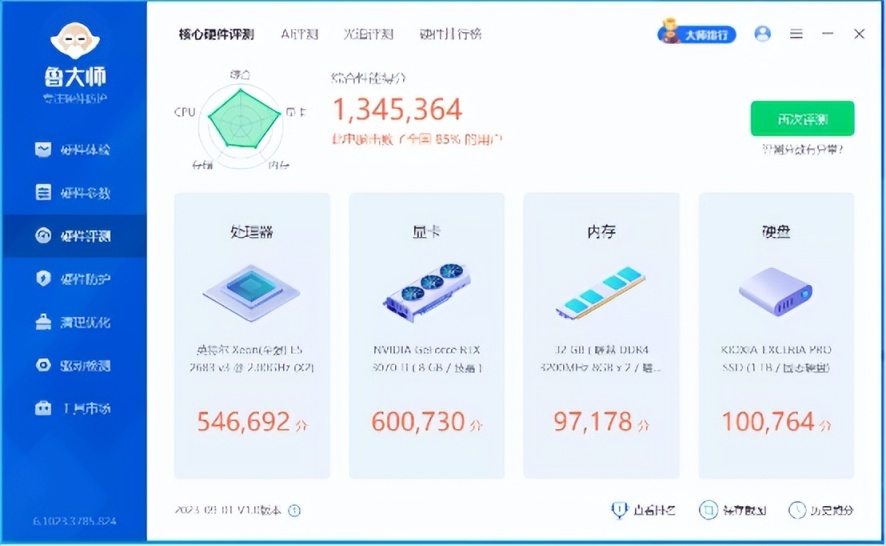The height and width of the screenshot is (546, 886).
Task: Click the version info circle icon
Action: pyautogui.click(x=294, y=510)
